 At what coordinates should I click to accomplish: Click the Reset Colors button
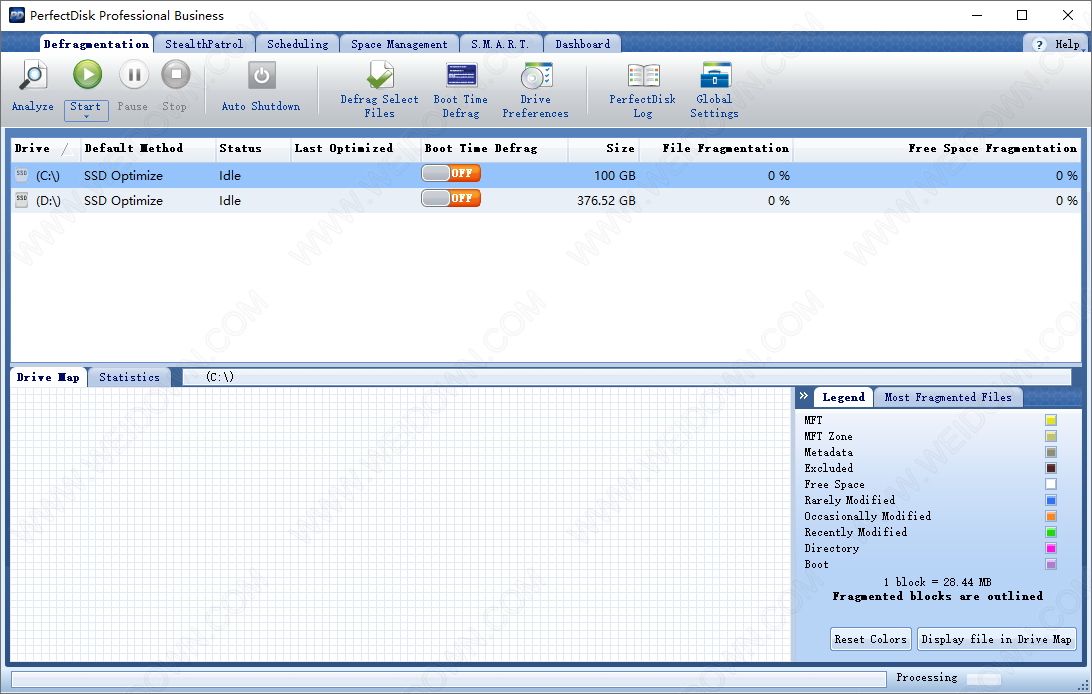point(871,639)
